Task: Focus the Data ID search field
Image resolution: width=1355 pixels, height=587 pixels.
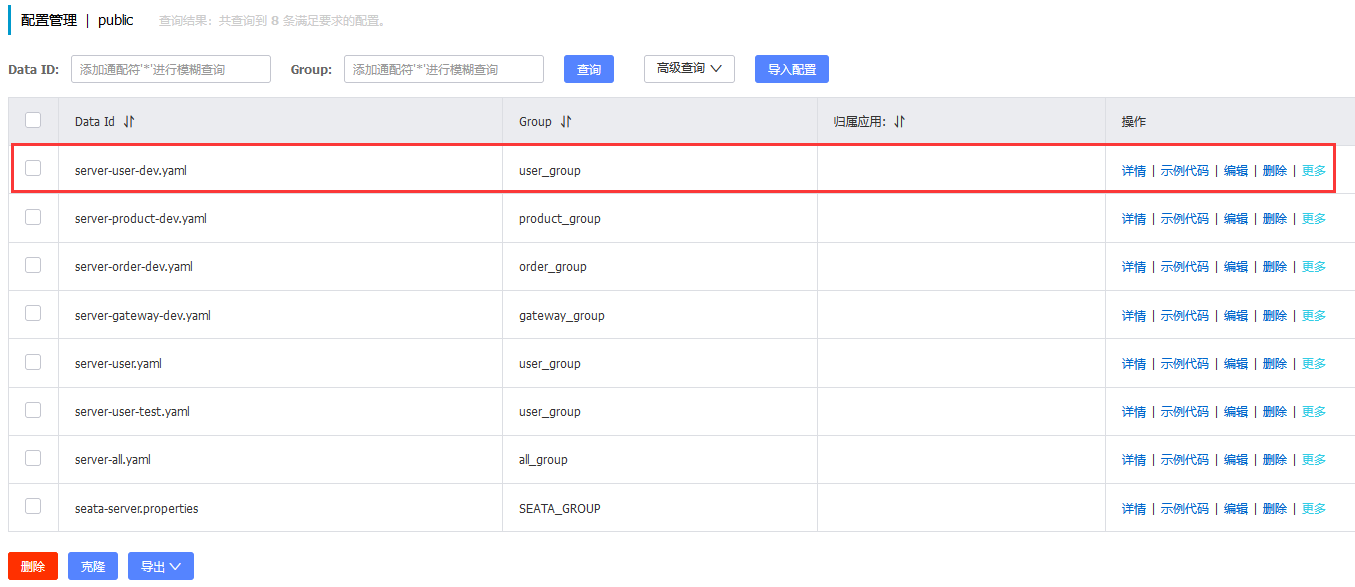Action: coord(171,69)
